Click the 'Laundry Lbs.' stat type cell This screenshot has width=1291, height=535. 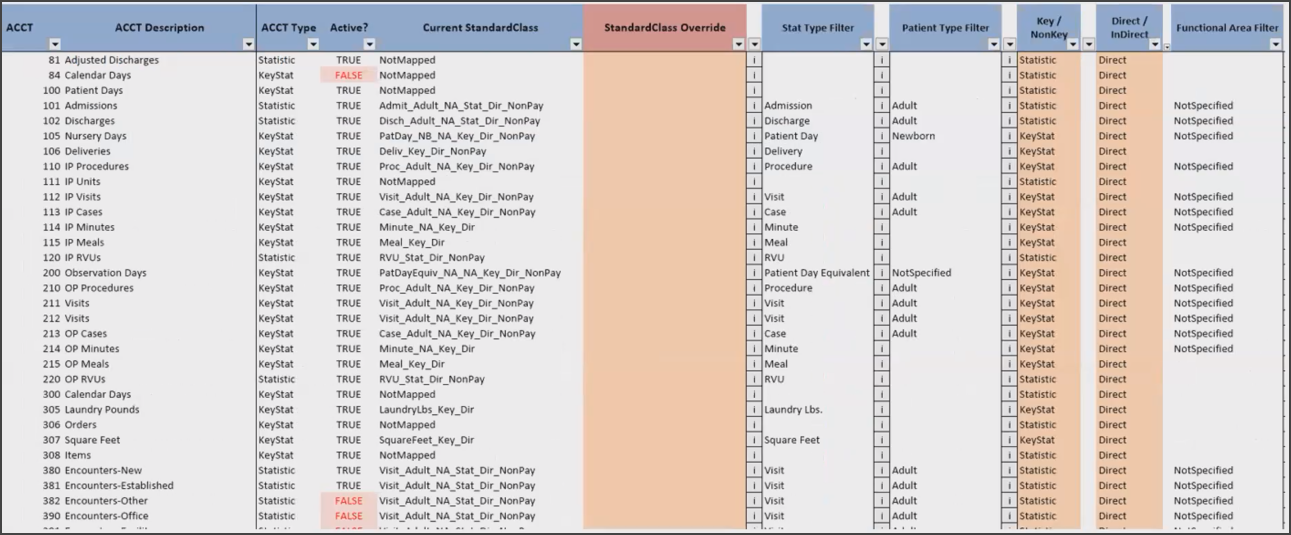818,409
